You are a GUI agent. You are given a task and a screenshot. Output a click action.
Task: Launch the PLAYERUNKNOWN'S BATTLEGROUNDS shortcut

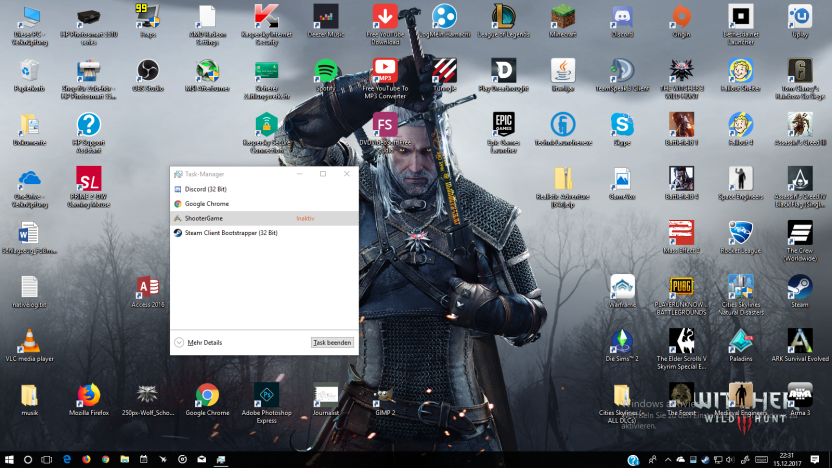tap(681, 287)
